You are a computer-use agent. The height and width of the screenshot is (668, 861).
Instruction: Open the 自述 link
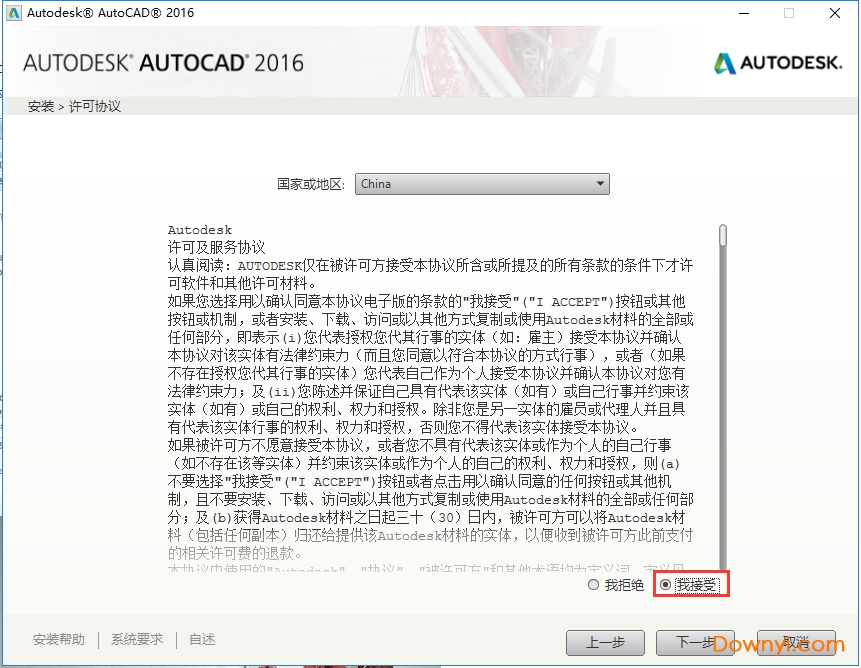tap(201, 638)
